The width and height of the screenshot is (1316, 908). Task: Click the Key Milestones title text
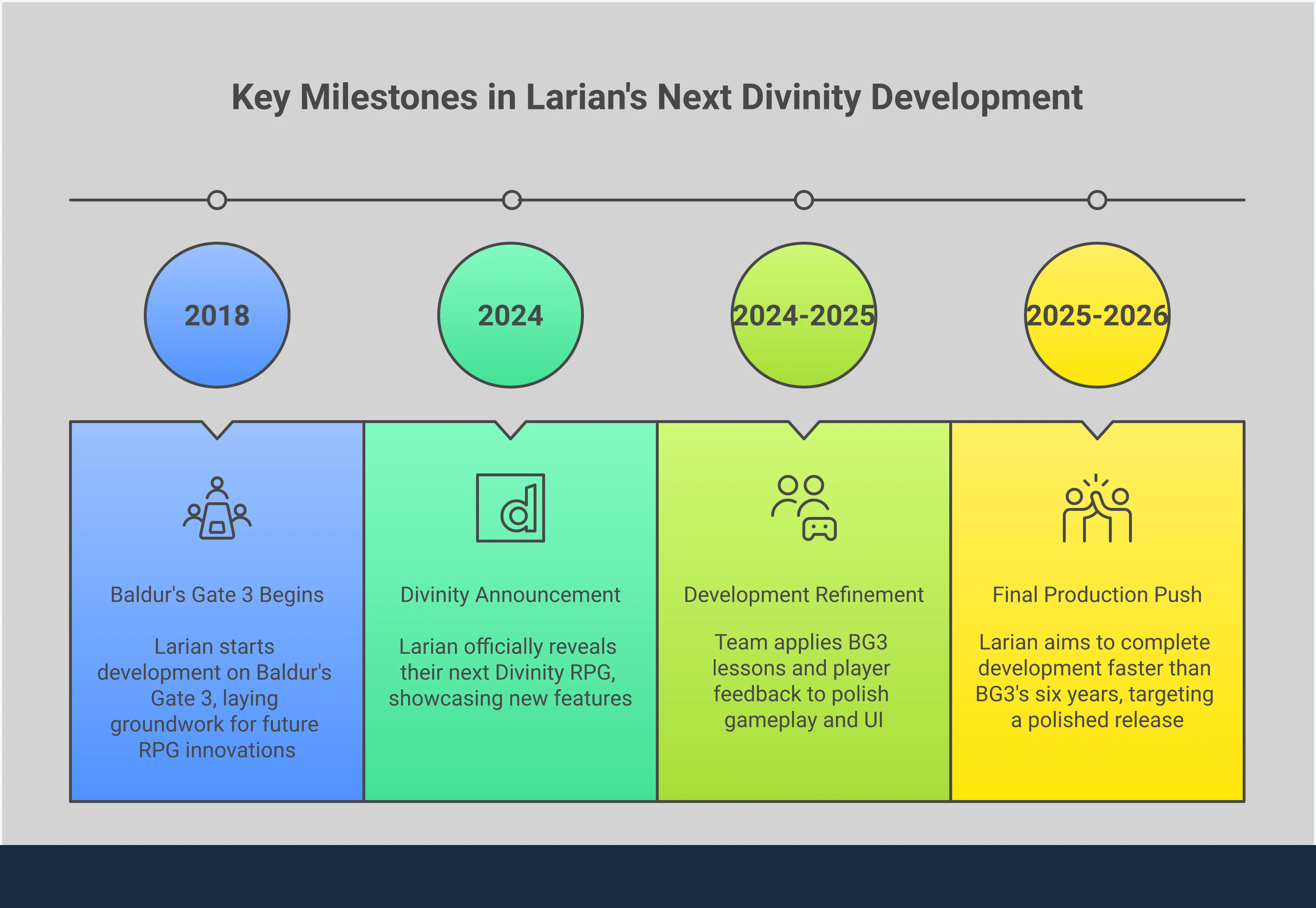pos(657,97)
